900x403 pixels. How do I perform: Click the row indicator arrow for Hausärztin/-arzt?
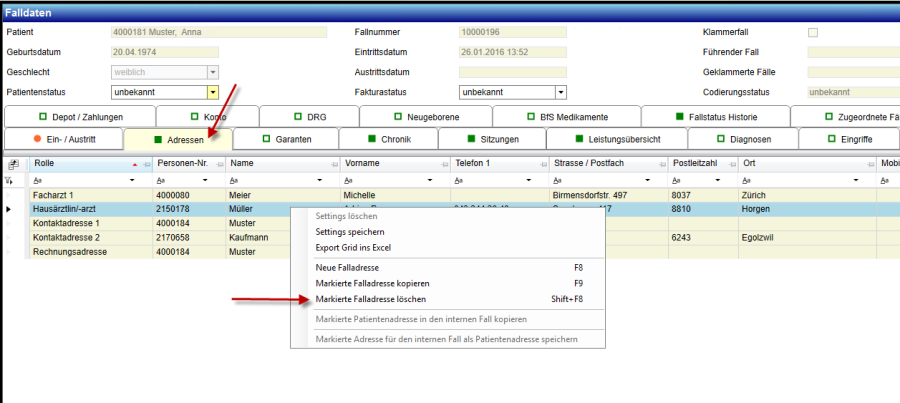click(x=10, y=209)
